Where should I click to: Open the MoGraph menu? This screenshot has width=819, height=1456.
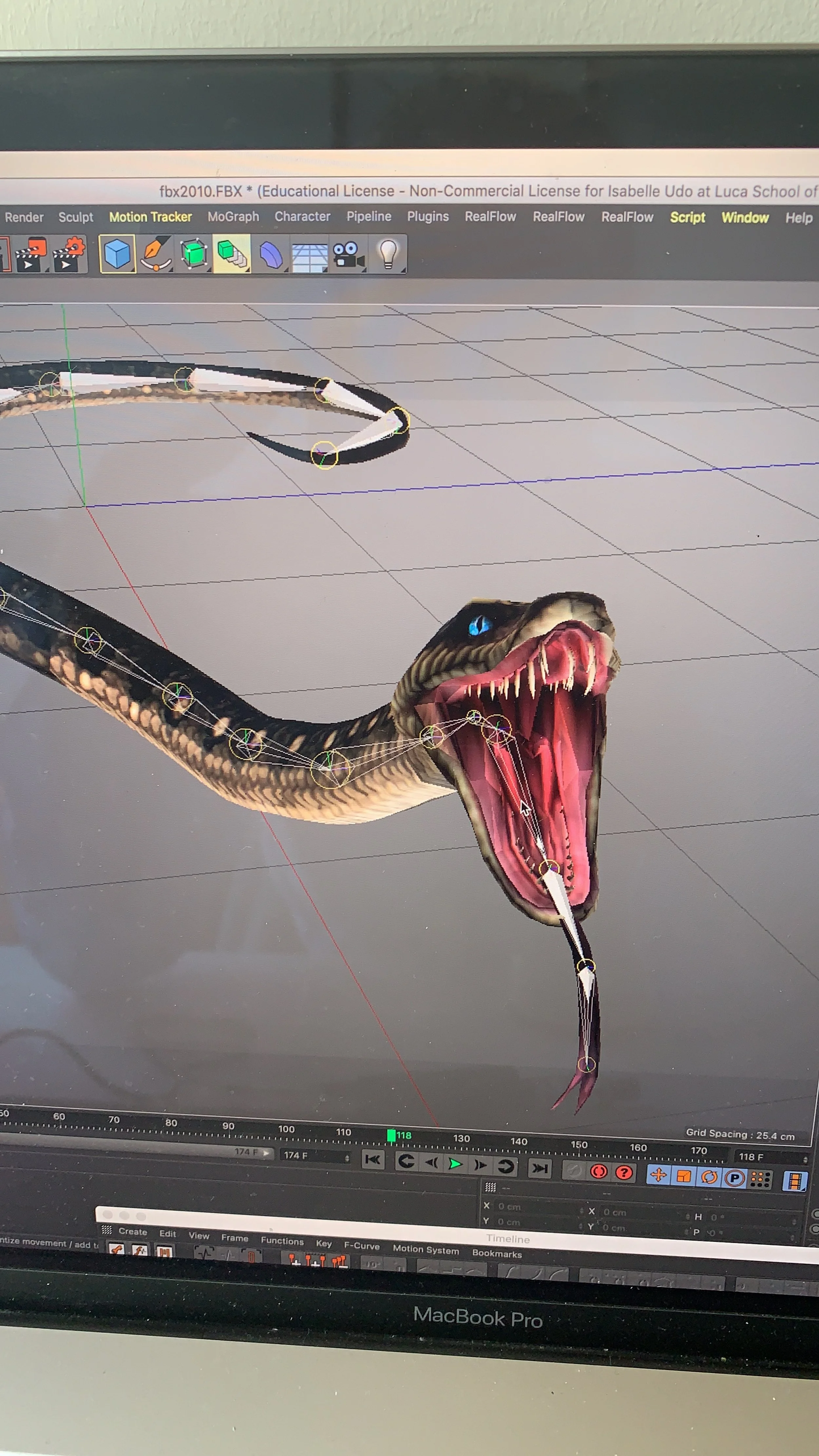tap(233, 217)
